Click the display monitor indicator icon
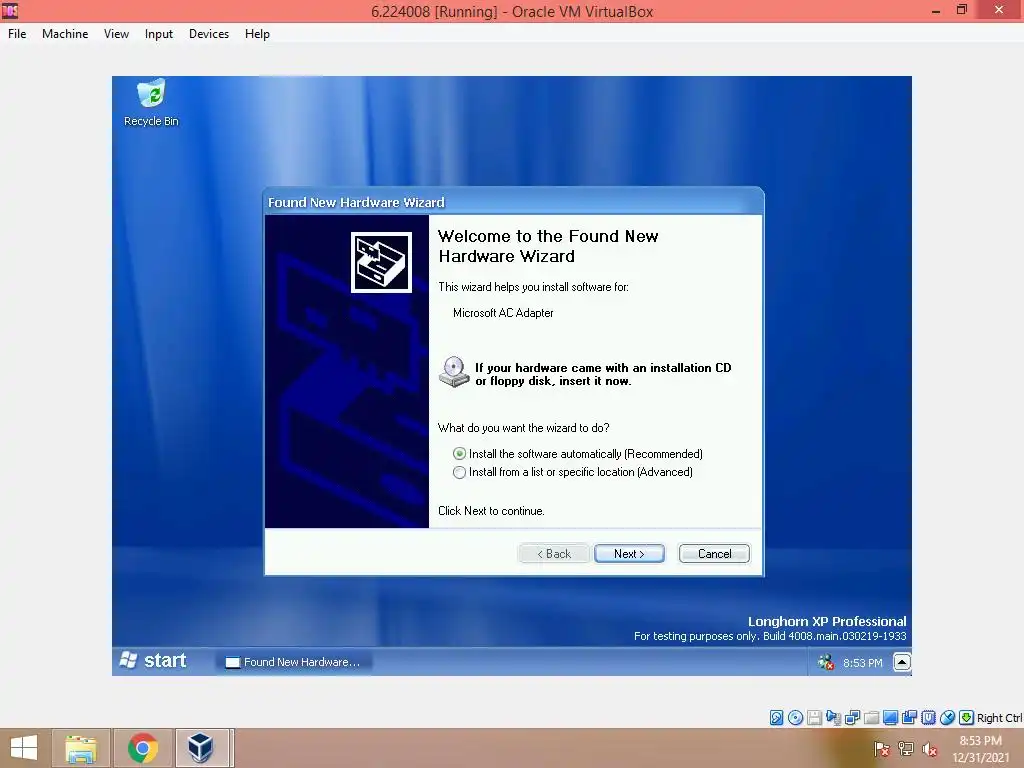This screenshot has width=1024, height=768. tap(890, 718)
